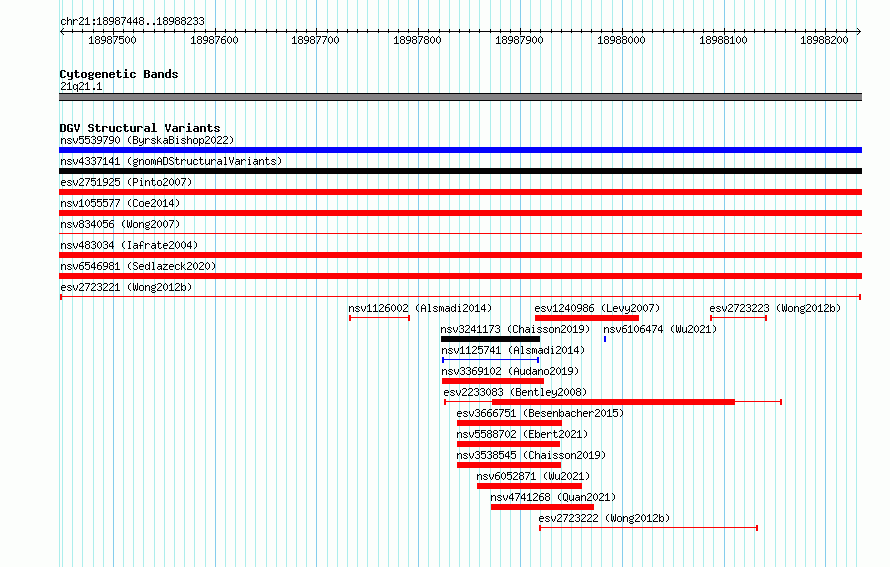
Task: Click the nsv6546981 Sedlazeck2020 red bar
Action: pos(460,276)
